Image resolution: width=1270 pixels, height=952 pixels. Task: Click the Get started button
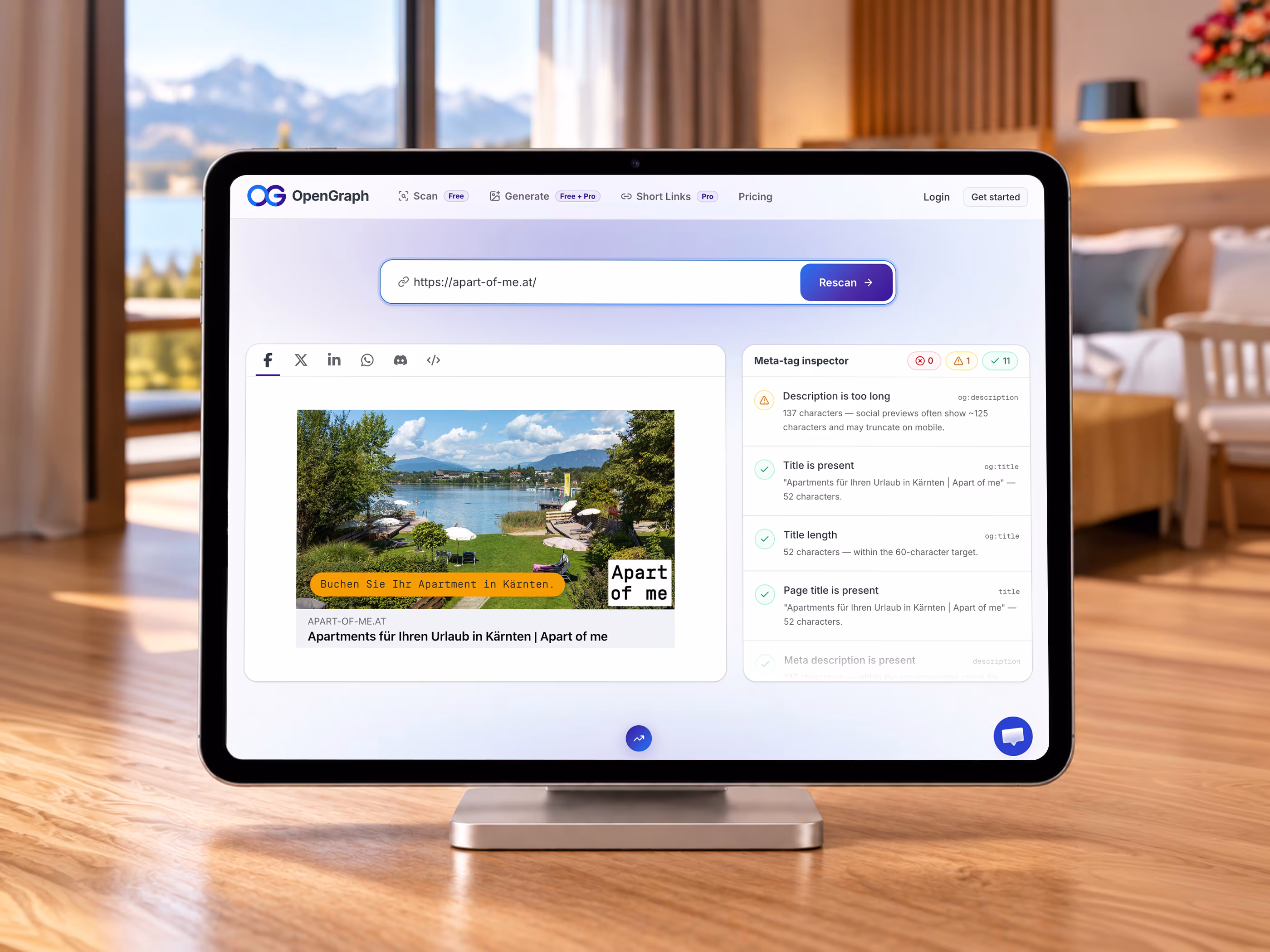(x=995, y=197)
